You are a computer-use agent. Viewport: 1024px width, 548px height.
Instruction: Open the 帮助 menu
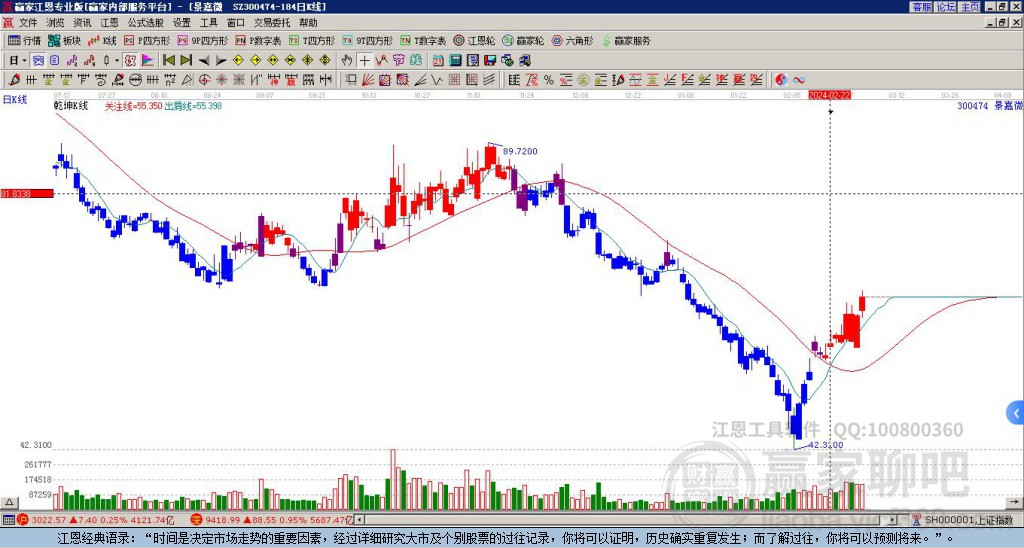308,23
